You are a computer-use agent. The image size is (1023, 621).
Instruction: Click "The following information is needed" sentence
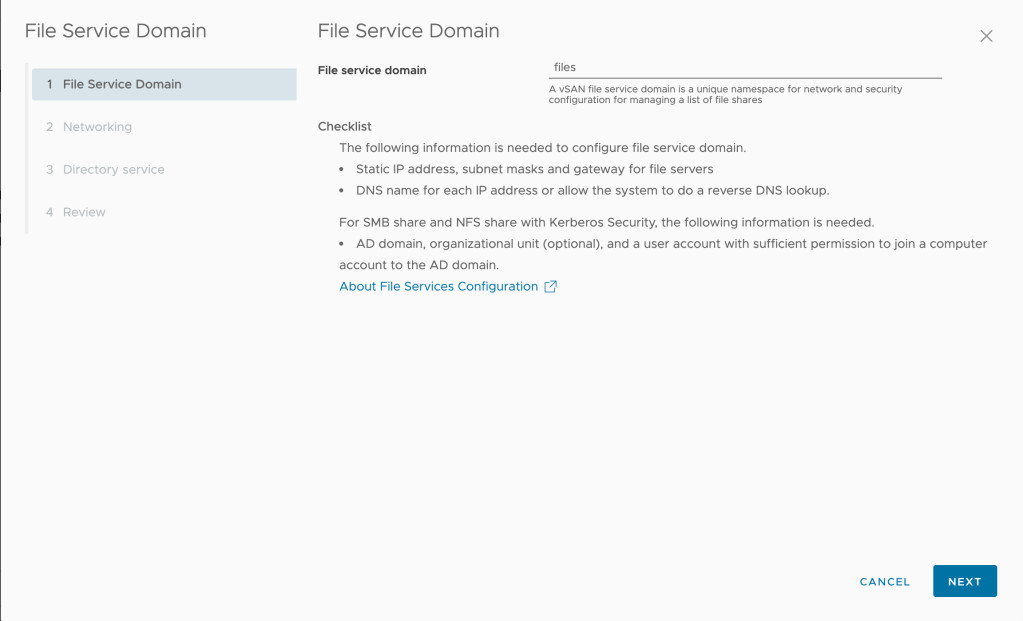pos(542,148)
